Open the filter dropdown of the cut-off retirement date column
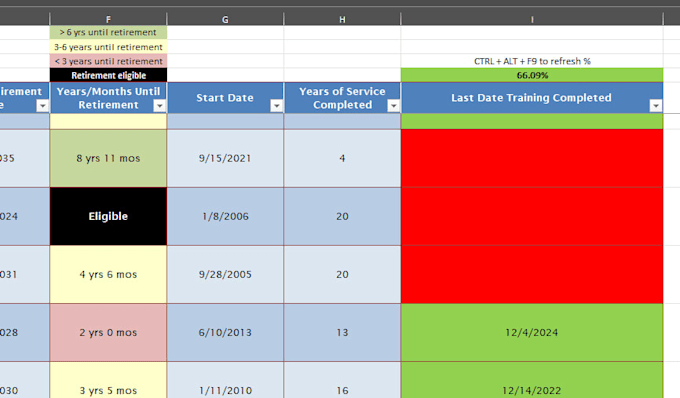 click(42, 106)
